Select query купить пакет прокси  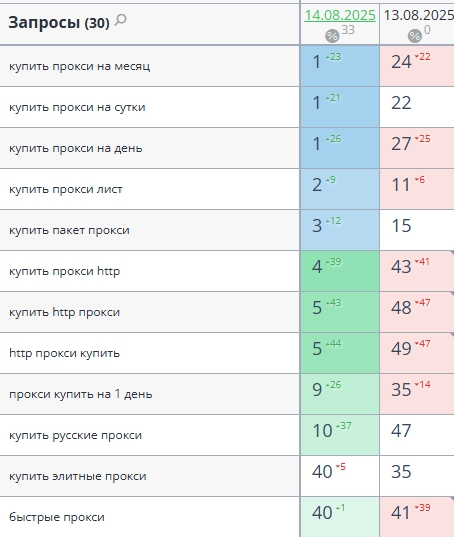pos(69,230)
